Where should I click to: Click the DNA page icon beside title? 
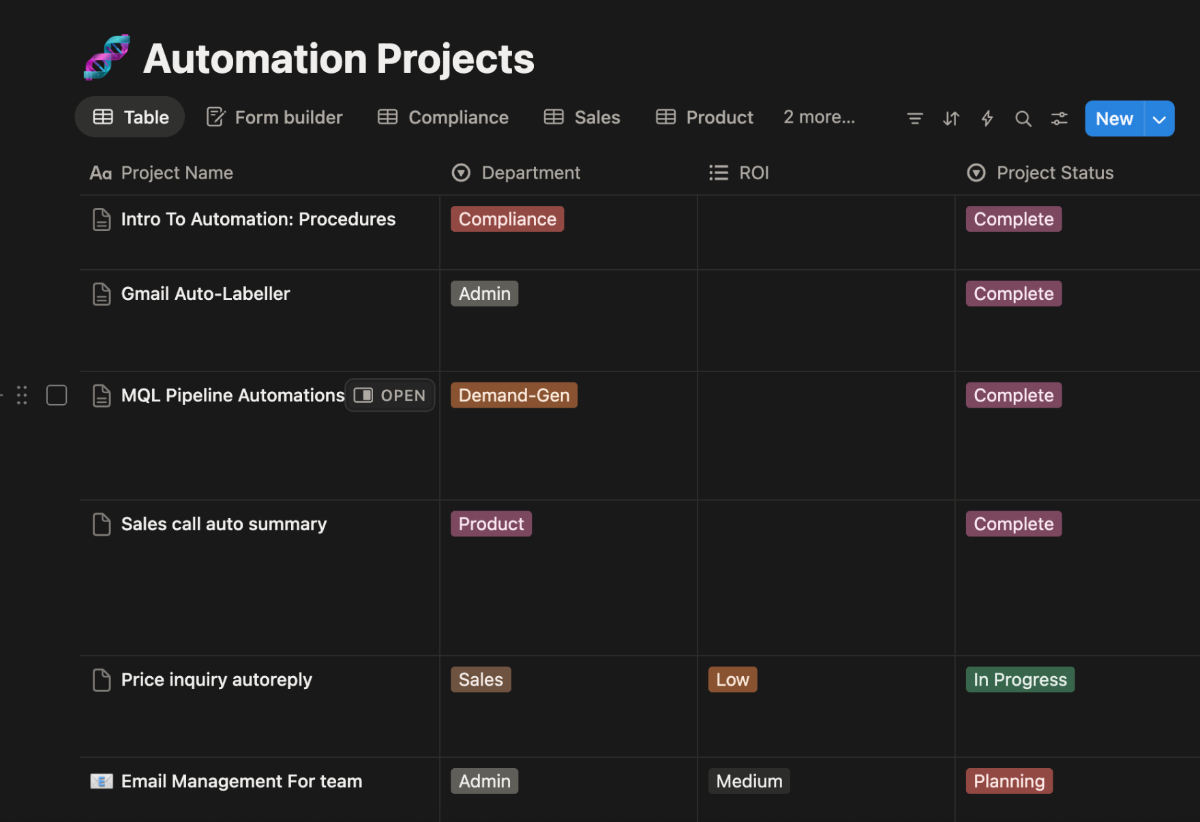(x=106, y=58)
